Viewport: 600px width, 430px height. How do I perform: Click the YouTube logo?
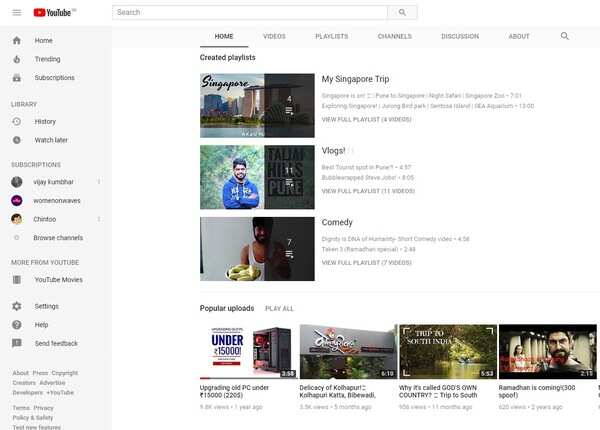(x=54, y=12)
